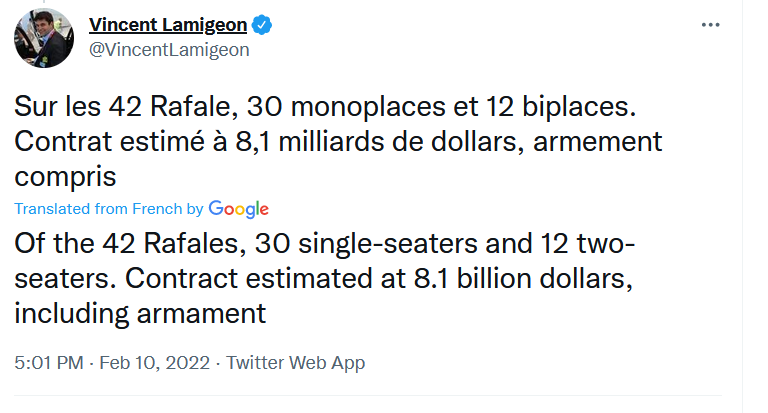Click the Vincent Lamigeon display name

tap(170, 24)
